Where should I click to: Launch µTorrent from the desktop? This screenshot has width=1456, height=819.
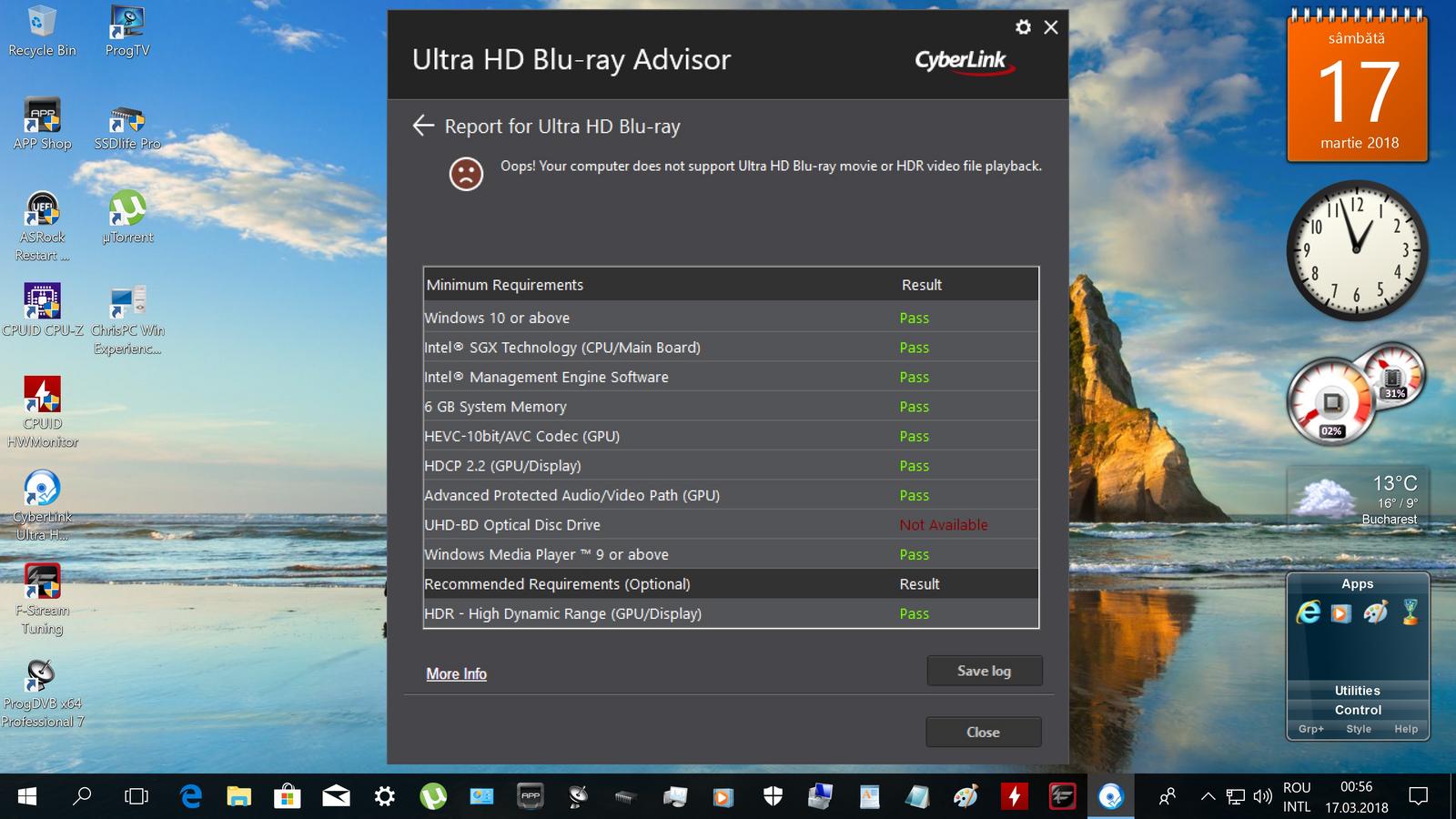(x=127, y=218)
